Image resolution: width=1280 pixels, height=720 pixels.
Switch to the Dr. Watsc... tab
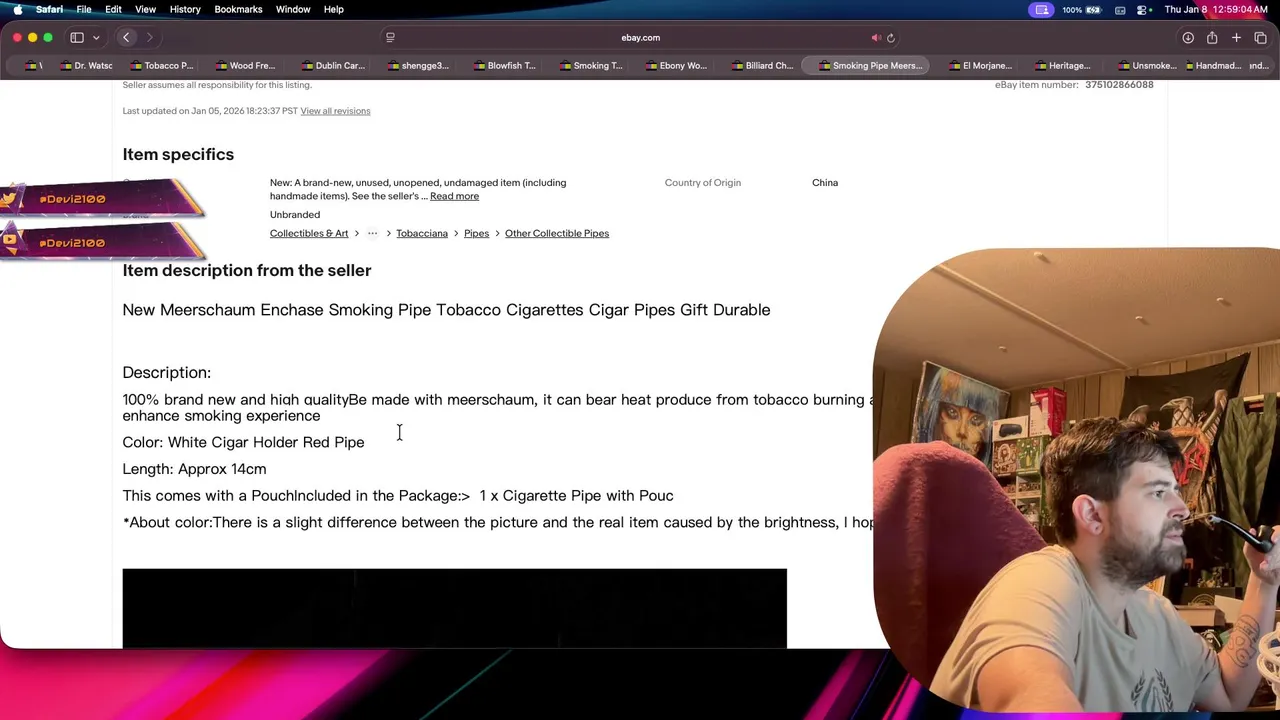point(87,66)
